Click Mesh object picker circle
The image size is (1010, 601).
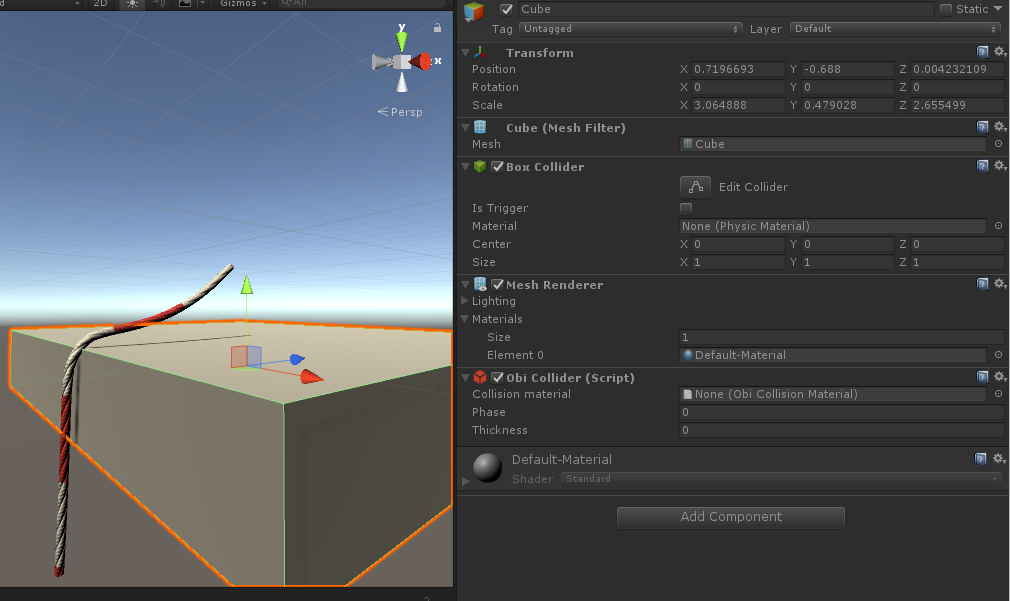[x=998, y=144]
